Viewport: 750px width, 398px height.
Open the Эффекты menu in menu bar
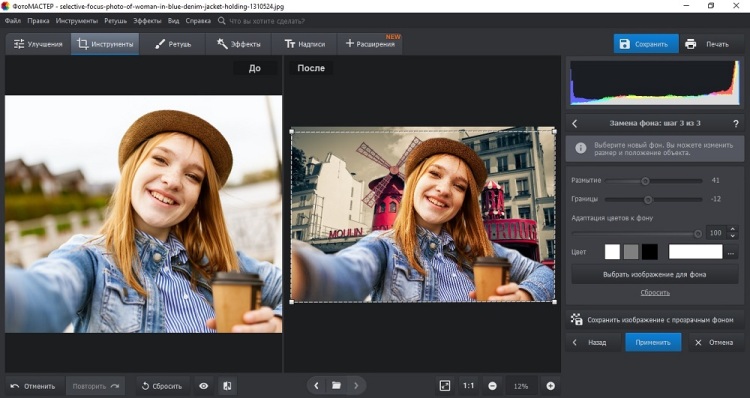click(147, 21)
